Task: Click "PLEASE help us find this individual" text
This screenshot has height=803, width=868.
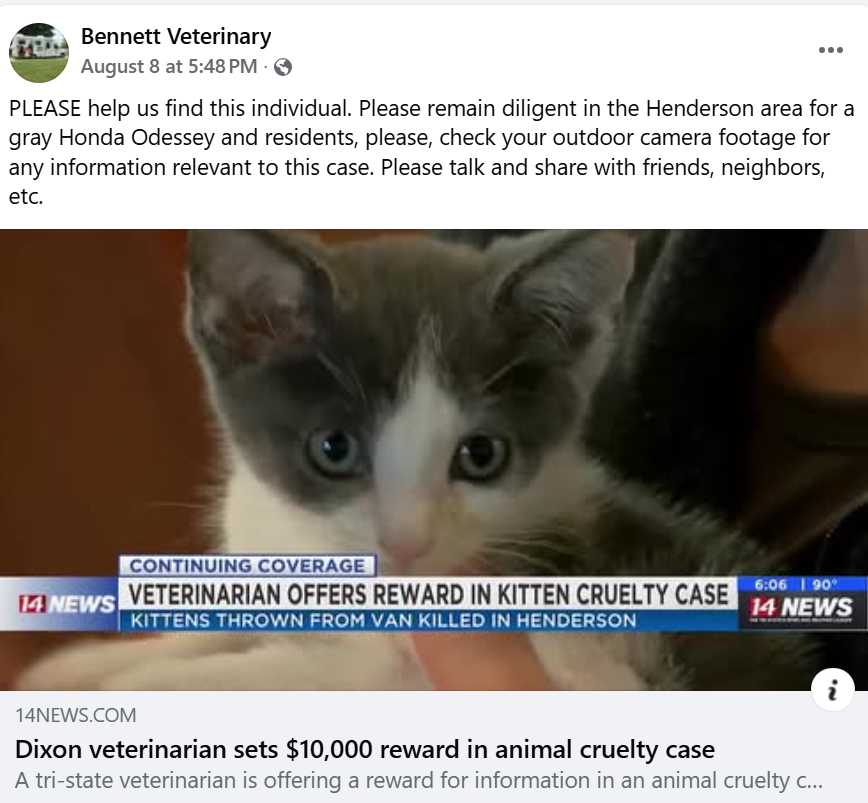Action: tap(180, 108)
